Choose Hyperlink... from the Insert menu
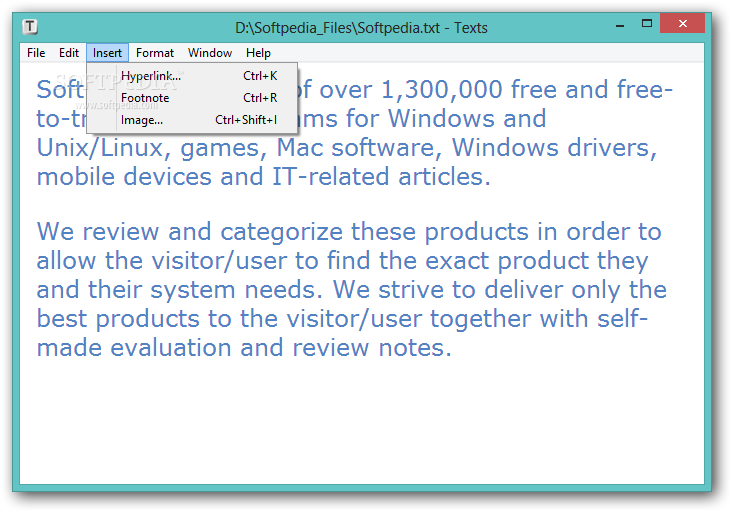This screenshot has width=732, height=512. click(192, 76)
